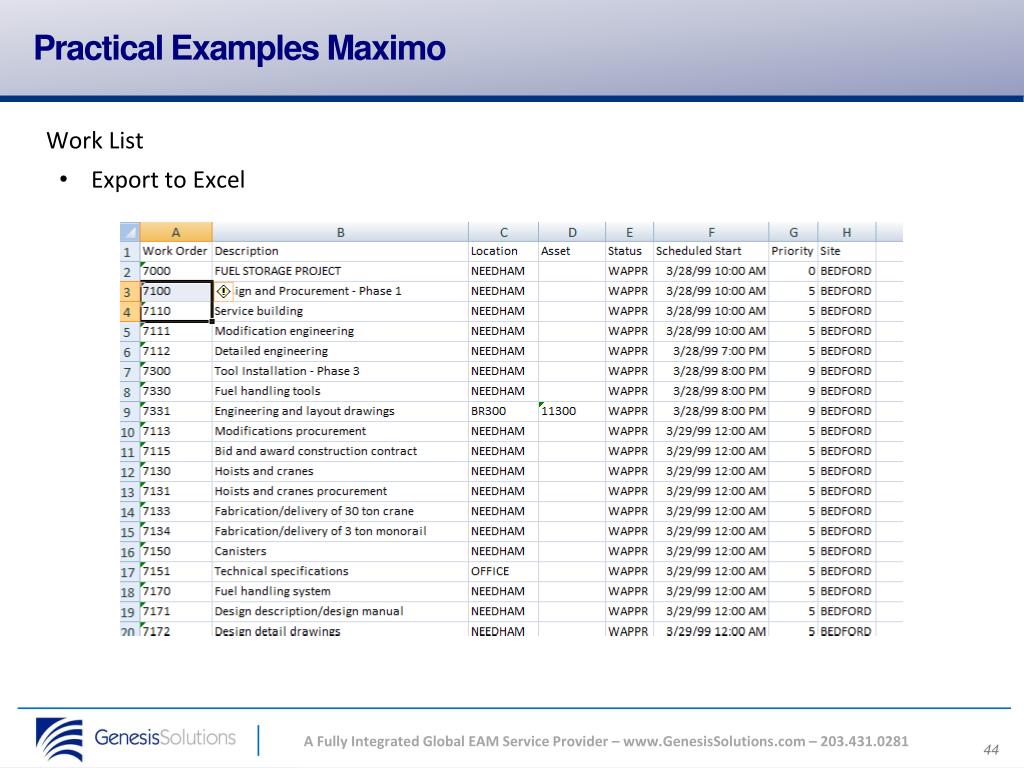Select work order cell 7110
1024x768 pixels.
pyautogui.click(x=176, y=312)
